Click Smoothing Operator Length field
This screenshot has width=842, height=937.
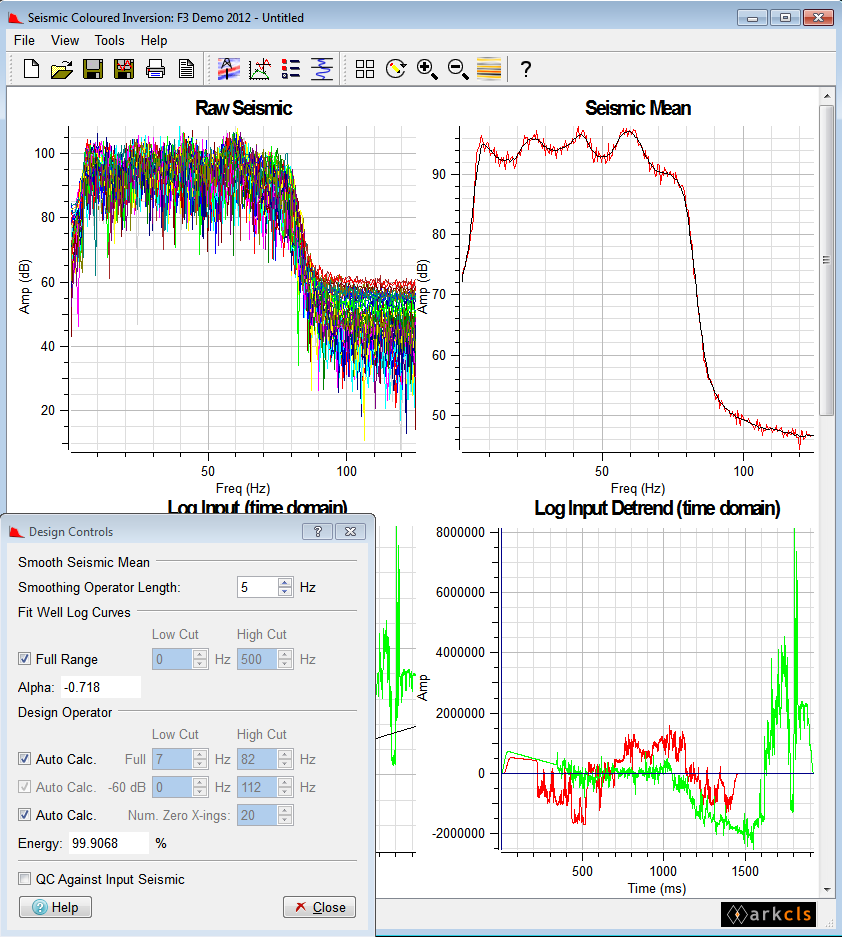click(x=258, y=587)
